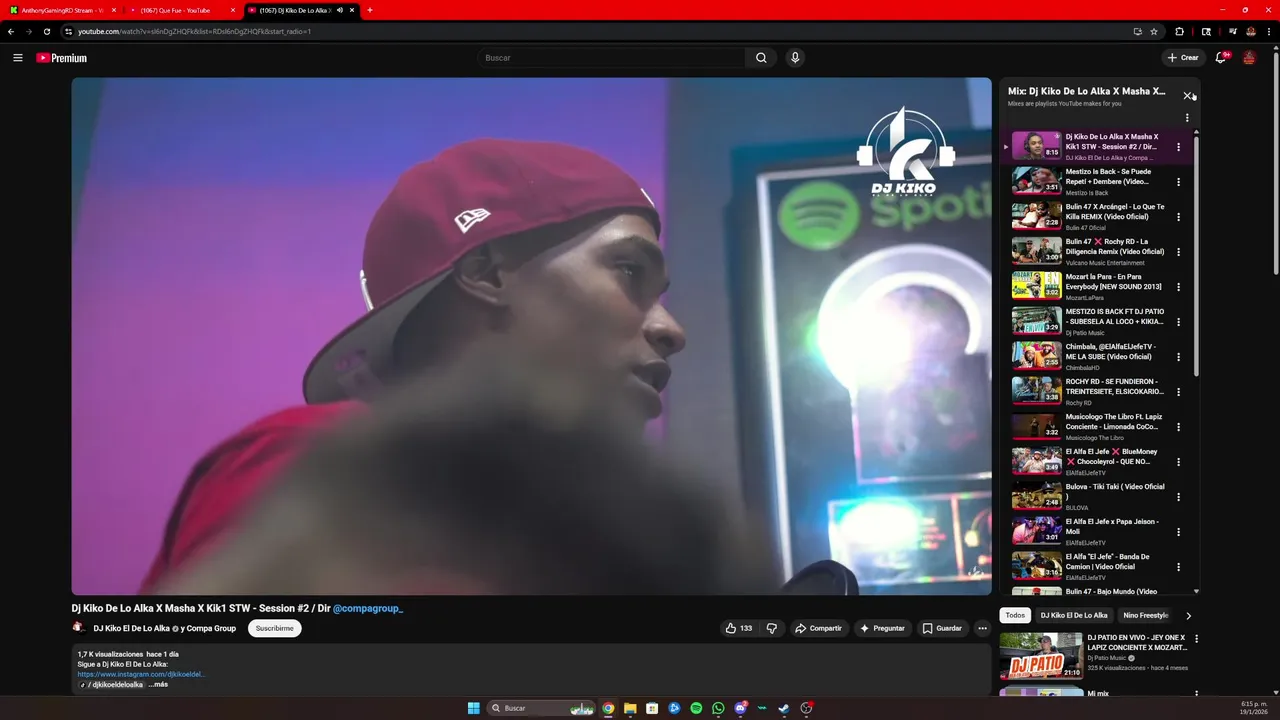The width and height of the screenshot is (1280, 720).
Task: Click the Crear button
Action: coord(1183,58)
